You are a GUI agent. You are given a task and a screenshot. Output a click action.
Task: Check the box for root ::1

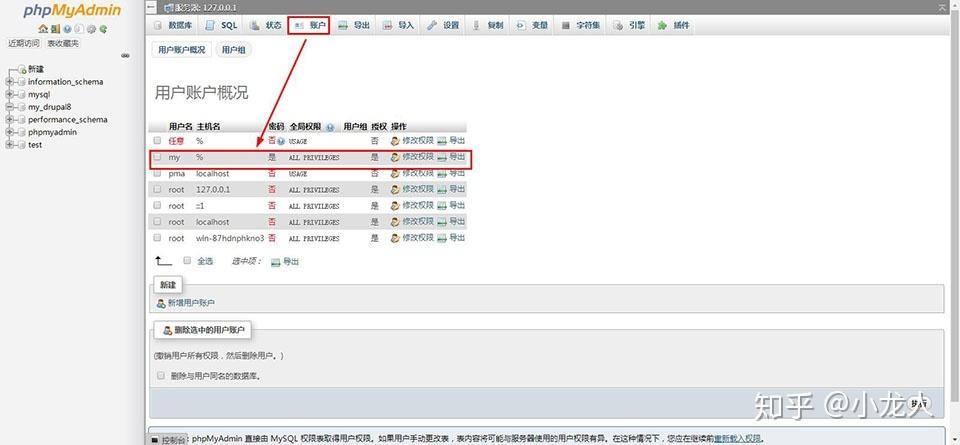pos(157,205)
